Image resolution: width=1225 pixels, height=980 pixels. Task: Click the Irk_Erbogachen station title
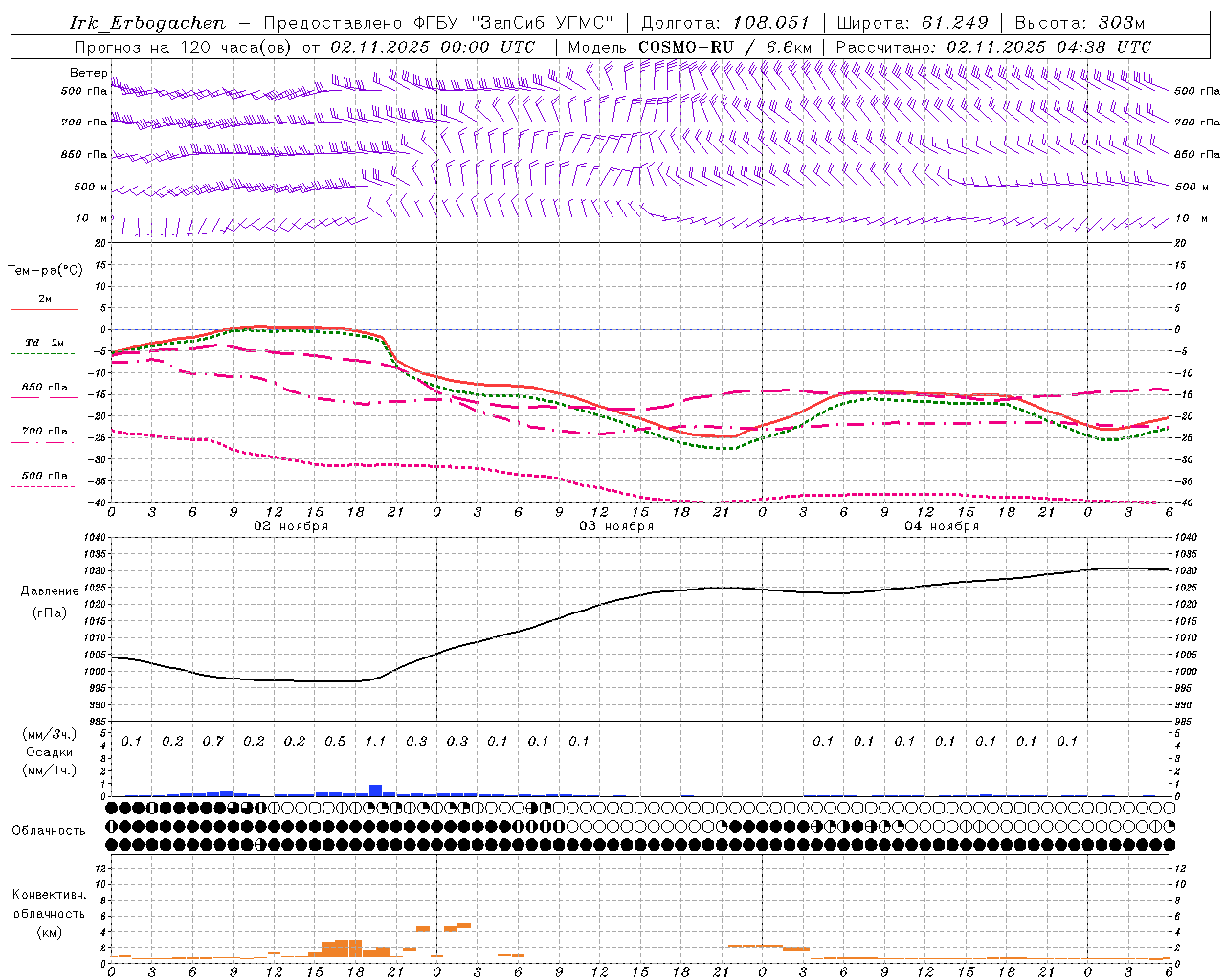(x=147, y=23)
